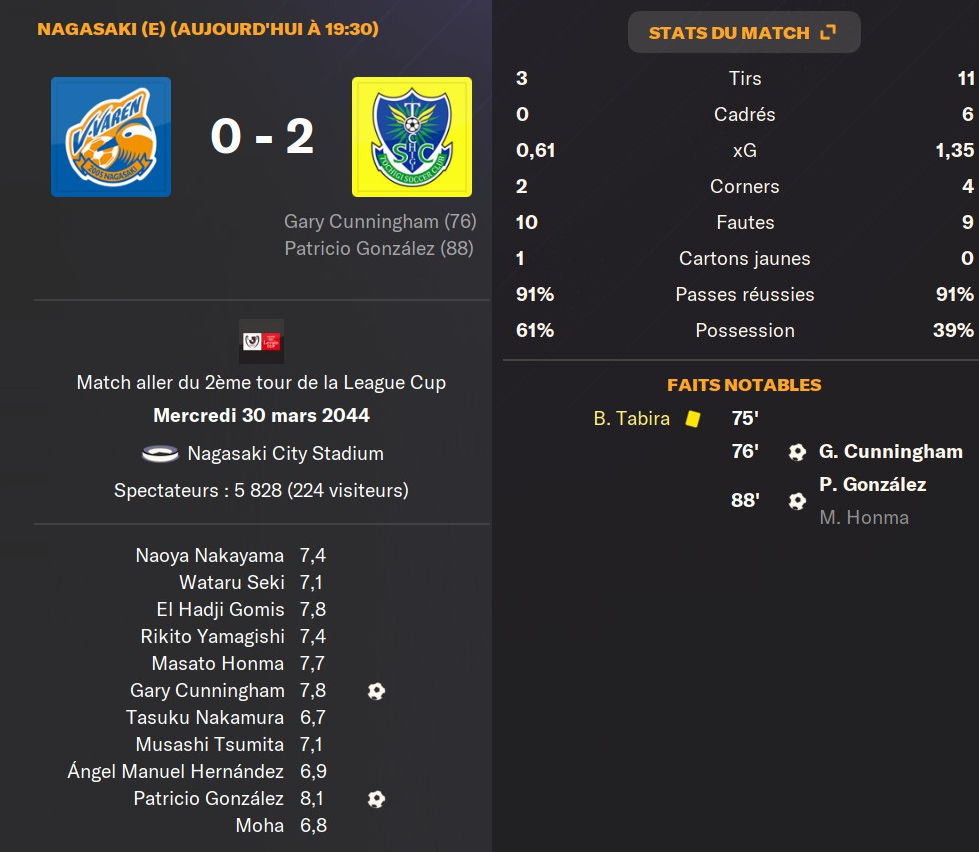Click the League Cup competition logo

(x=261, y=341)
